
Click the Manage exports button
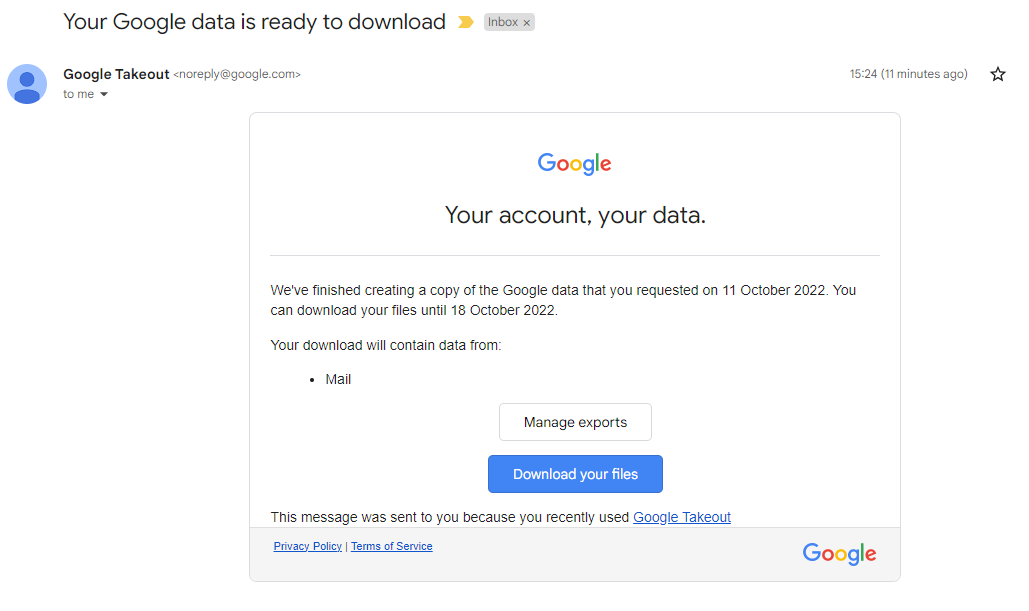coord(574,421)
